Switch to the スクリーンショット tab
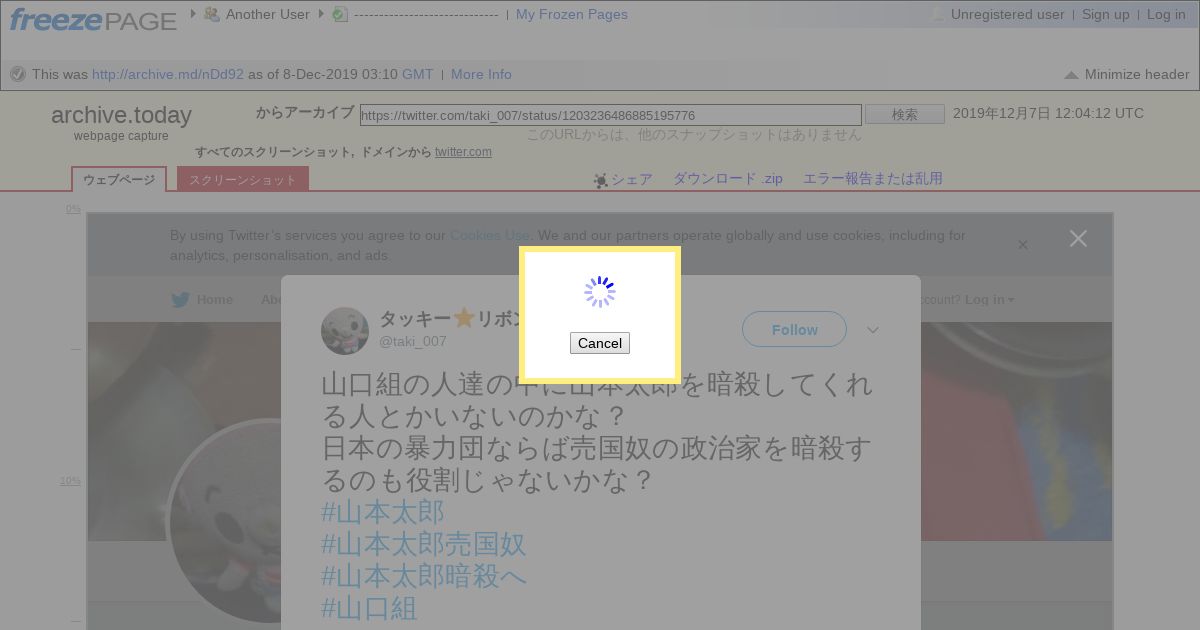The height and width of the screenshot is (630, 1200). tap(243, 180)
